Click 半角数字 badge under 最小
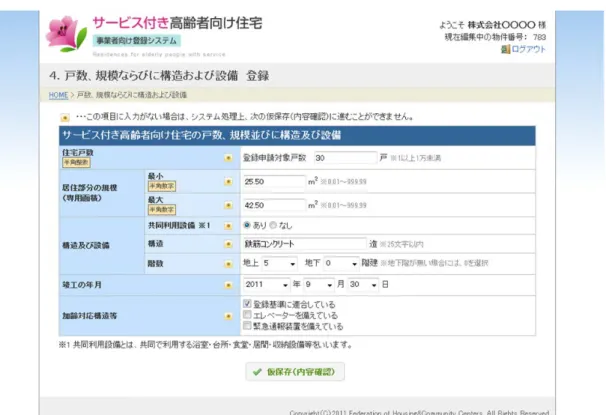This screenshot has height=415, width=606. (x=162, y=186)
